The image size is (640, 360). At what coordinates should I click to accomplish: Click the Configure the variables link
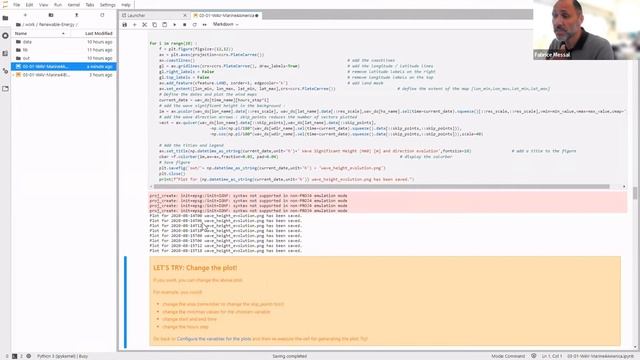point(214,339)
